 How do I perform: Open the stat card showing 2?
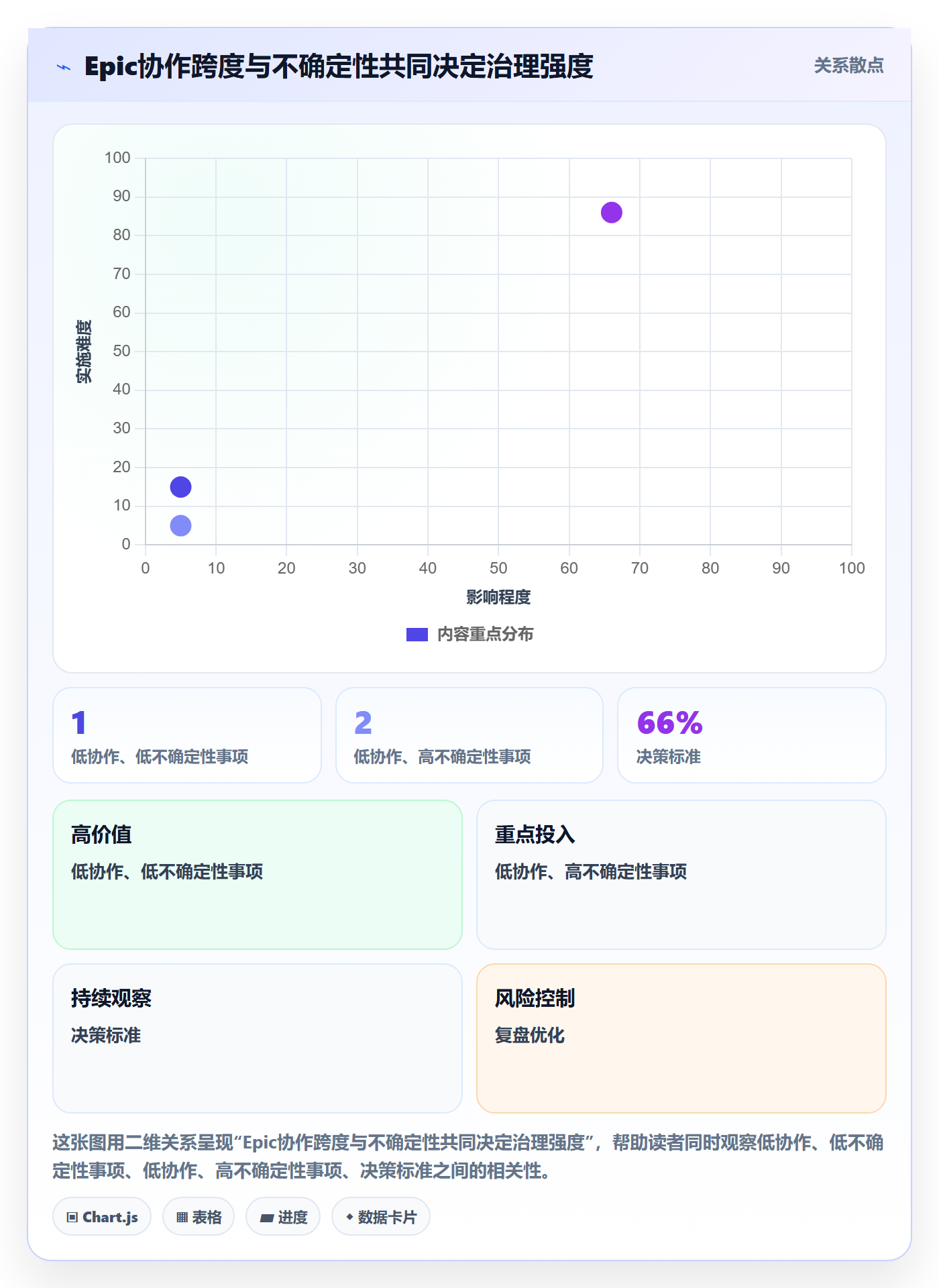[x=469, y=735]
